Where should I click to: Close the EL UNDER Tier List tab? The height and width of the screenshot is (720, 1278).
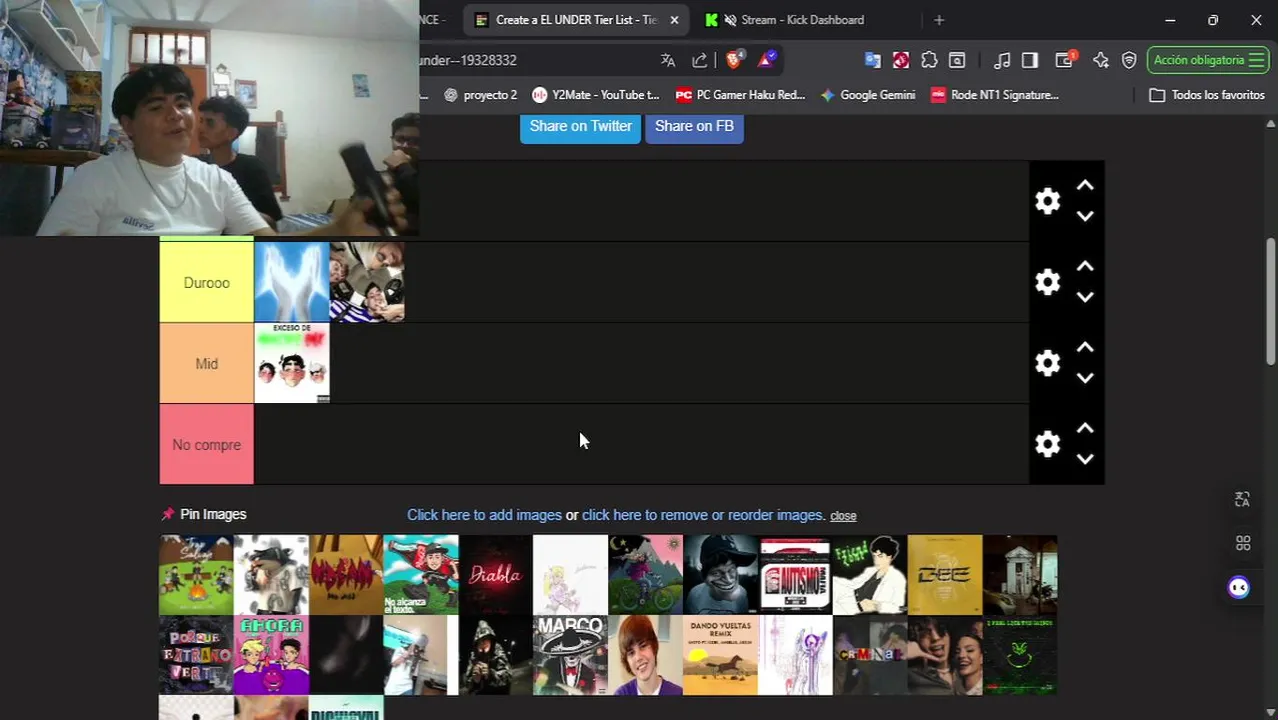(x=674, y=20)
